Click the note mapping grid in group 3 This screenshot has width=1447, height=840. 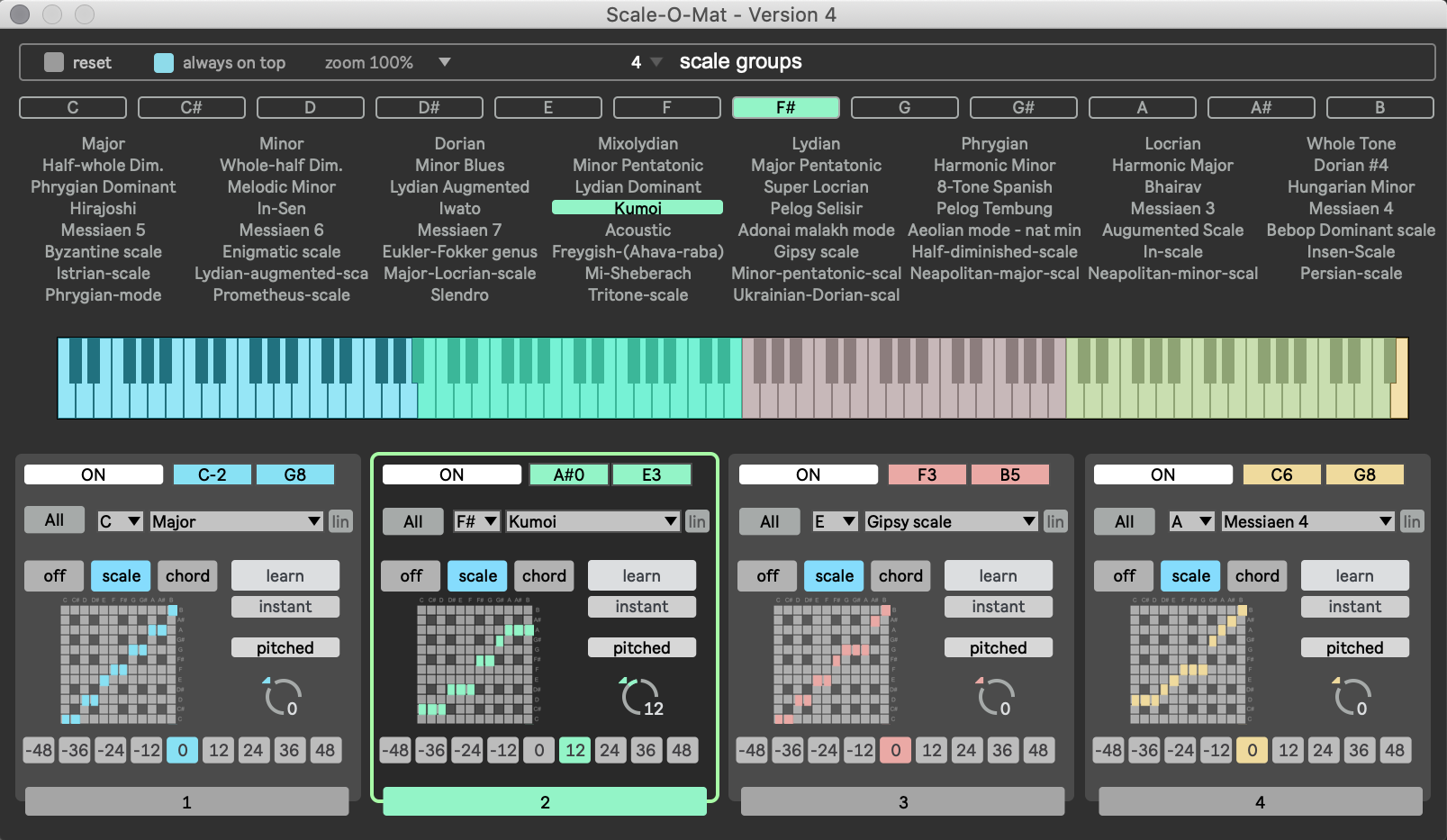(x=833, y=664)
